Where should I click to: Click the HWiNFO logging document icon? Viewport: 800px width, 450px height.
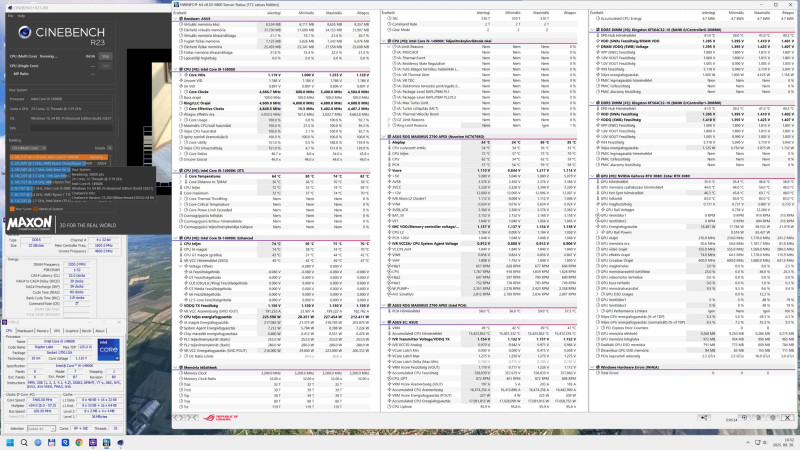point(759,417)
